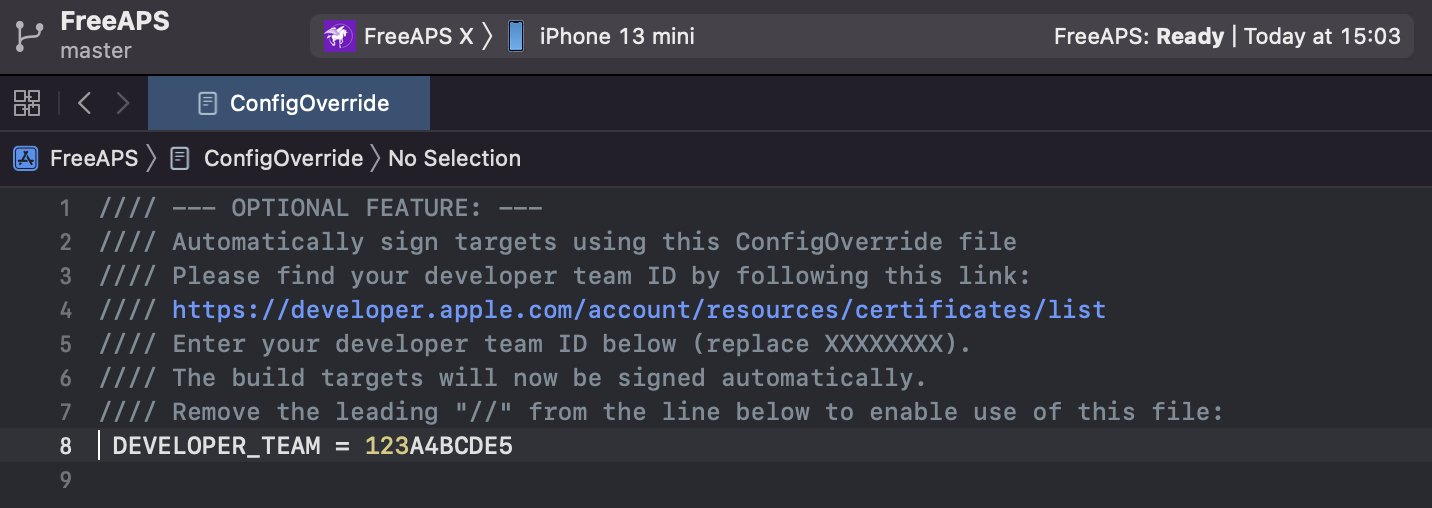The width and height of the screenshot is (1432, 508).
Task: Click the ConfigOverride file icon in breadcrumb
Action: pos(180,158)
